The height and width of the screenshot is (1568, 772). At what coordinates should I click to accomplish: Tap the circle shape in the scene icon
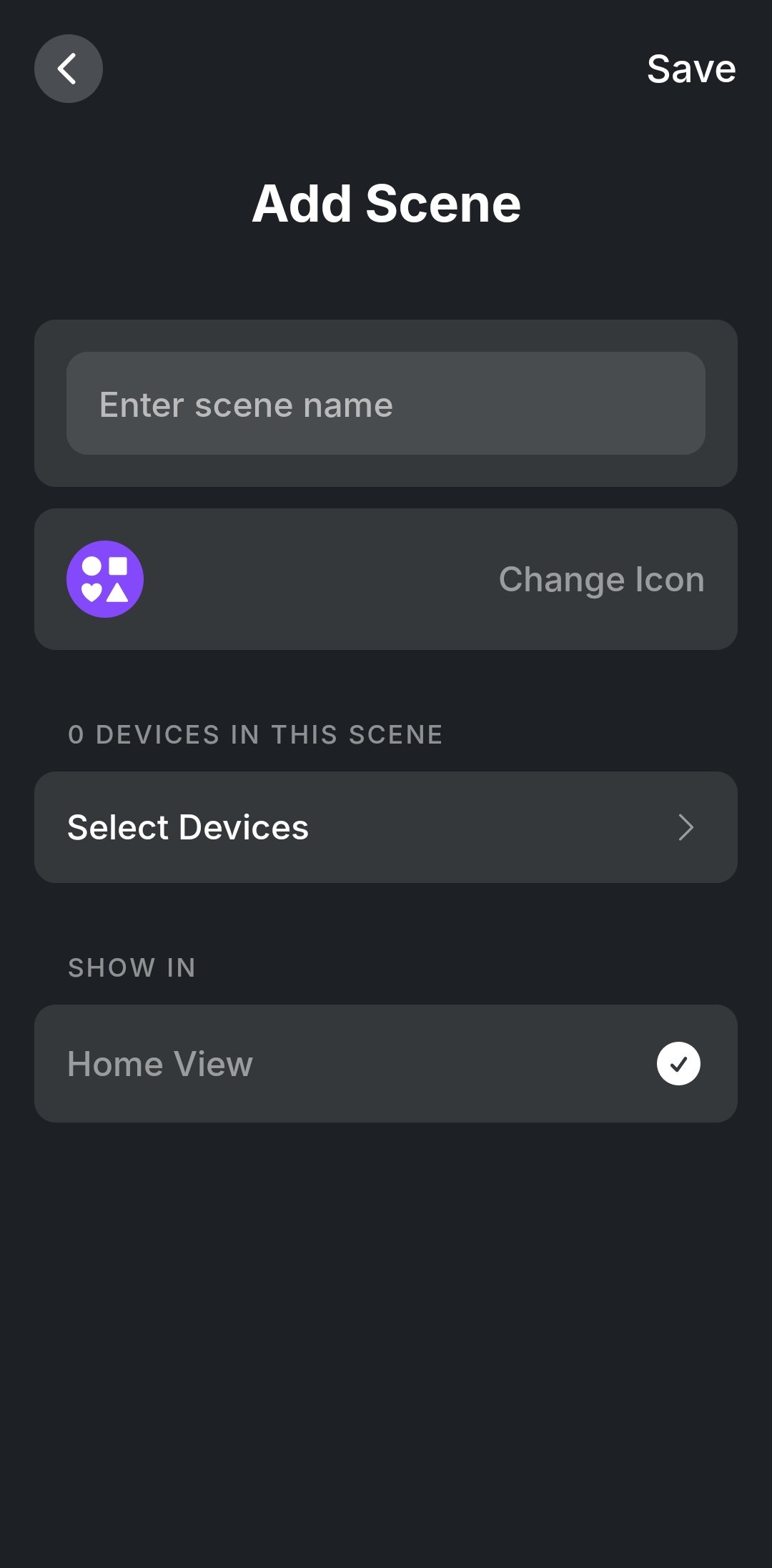[91, 566]
